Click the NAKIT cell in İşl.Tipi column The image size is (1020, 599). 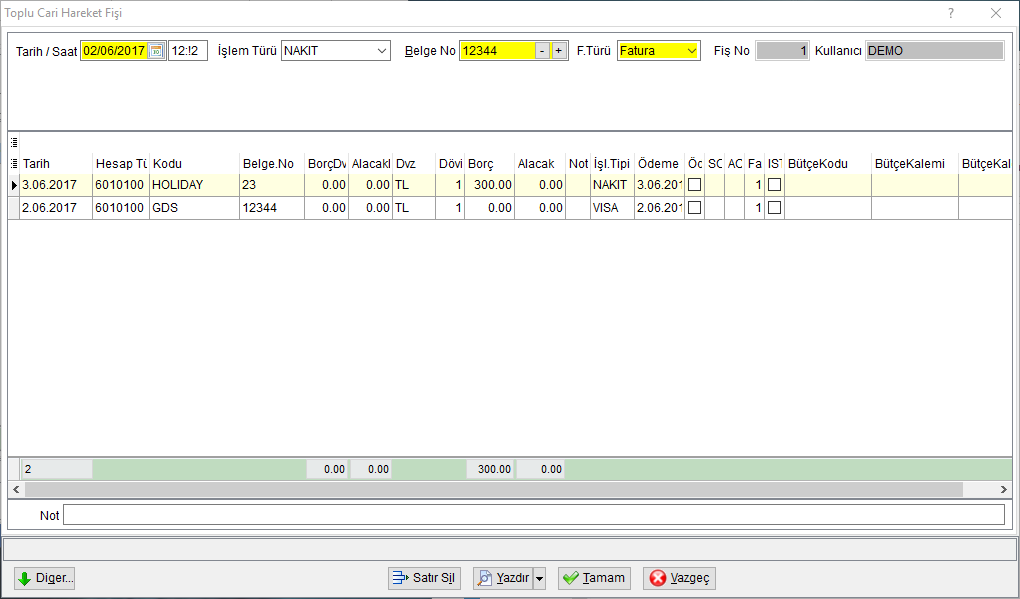(x=612, y=185)
